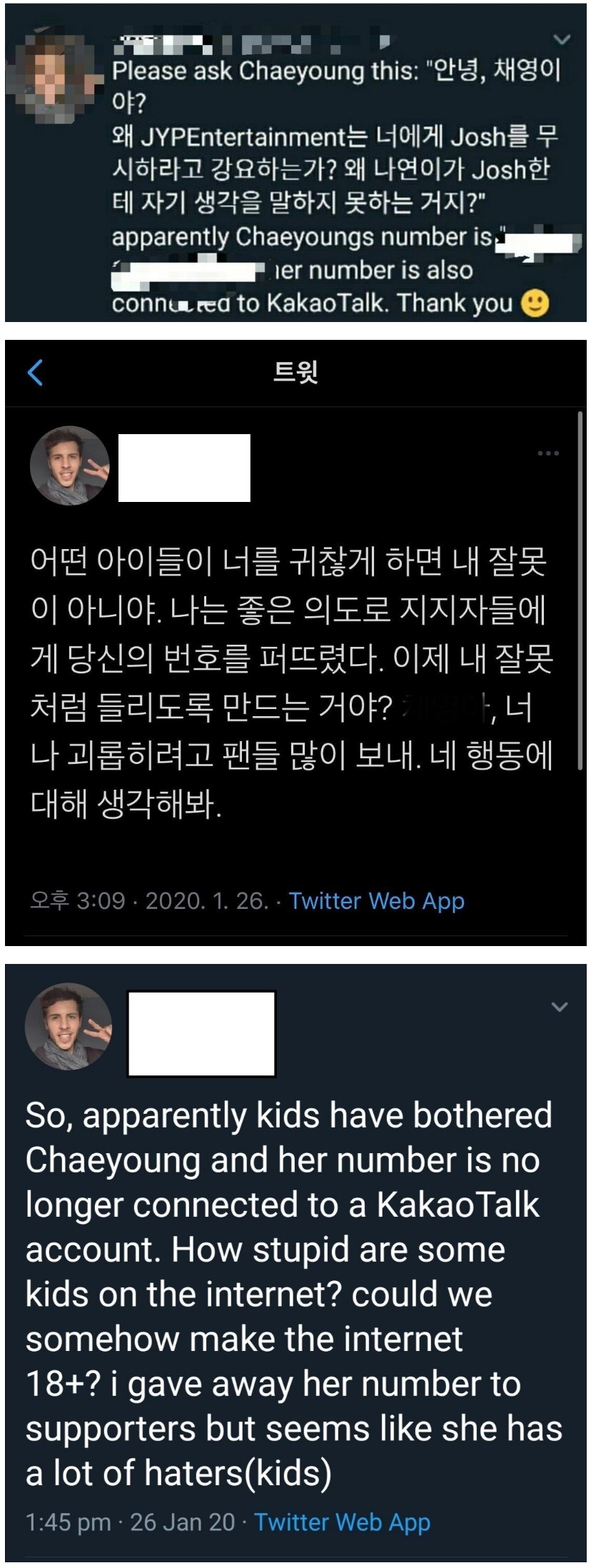This screenshot has width=591, height=1568.
Task: Open the Twitter Web App link after 26 Jan 20
Action: (343, 1523)
